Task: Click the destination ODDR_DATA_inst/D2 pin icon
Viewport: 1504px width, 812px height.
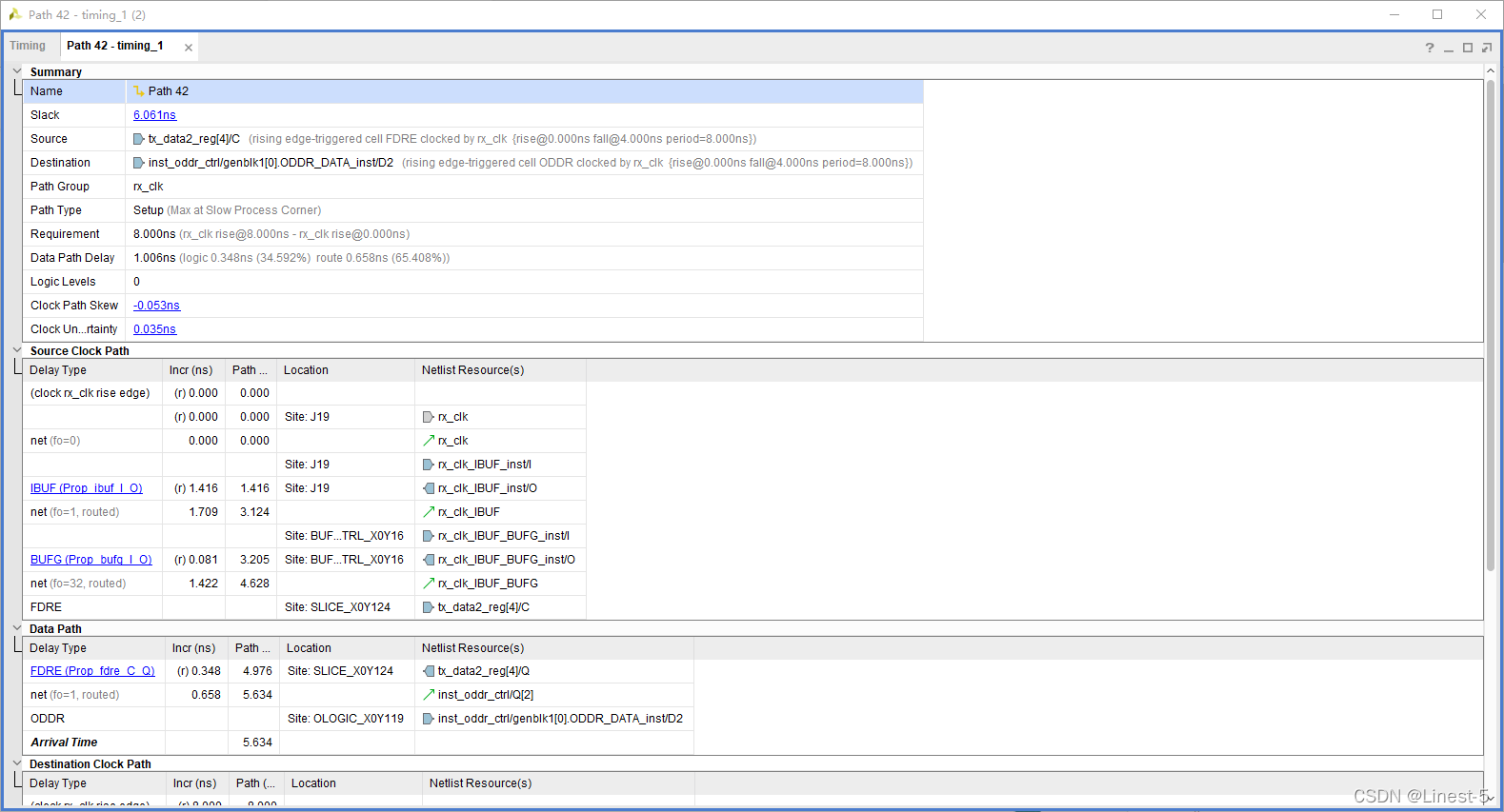Action: (x=139, y=163)
